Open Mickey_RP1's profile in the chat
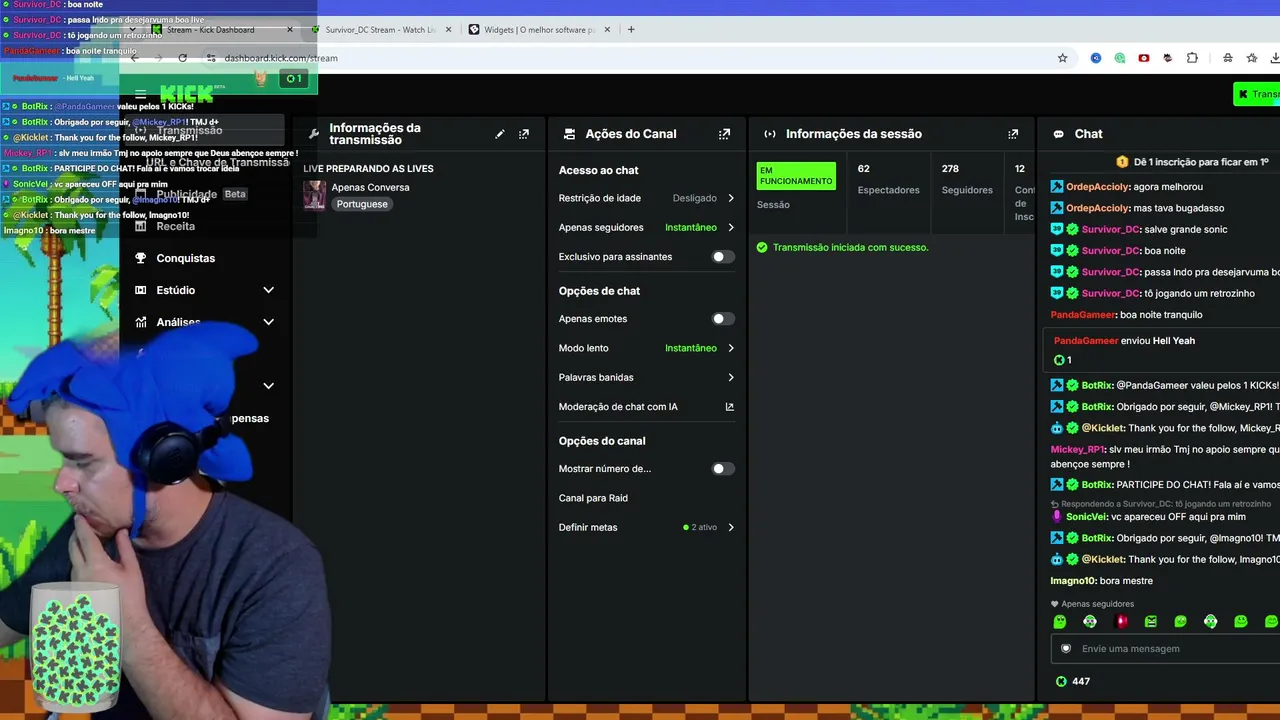The width and height of the screenshot is (1280, 720). 1076,450
